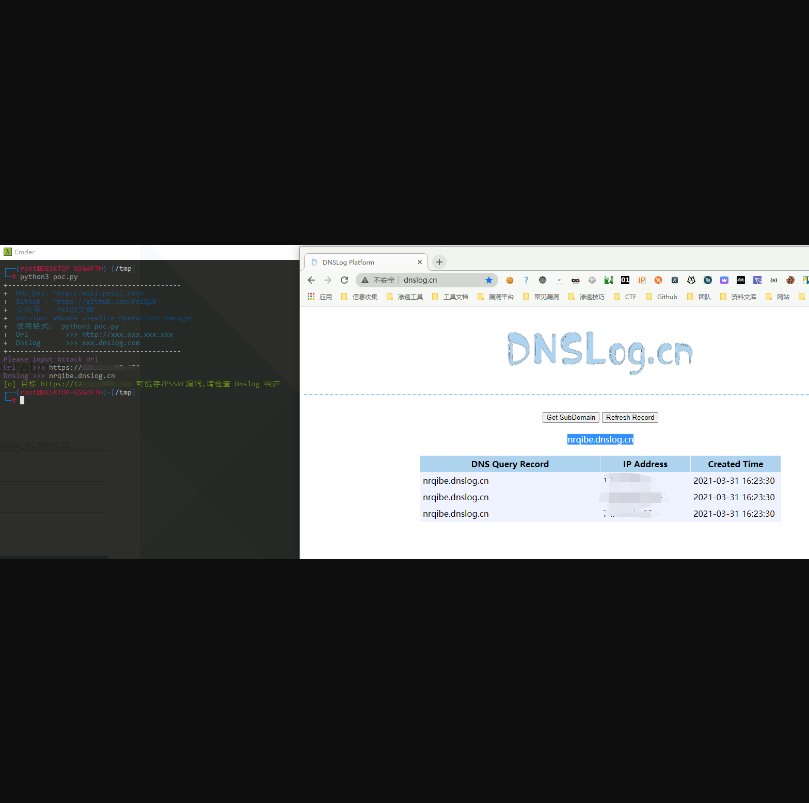This screenshot has width=809, height=803.
Task: Reload the DNSLog page
Action: click(342, 280)
